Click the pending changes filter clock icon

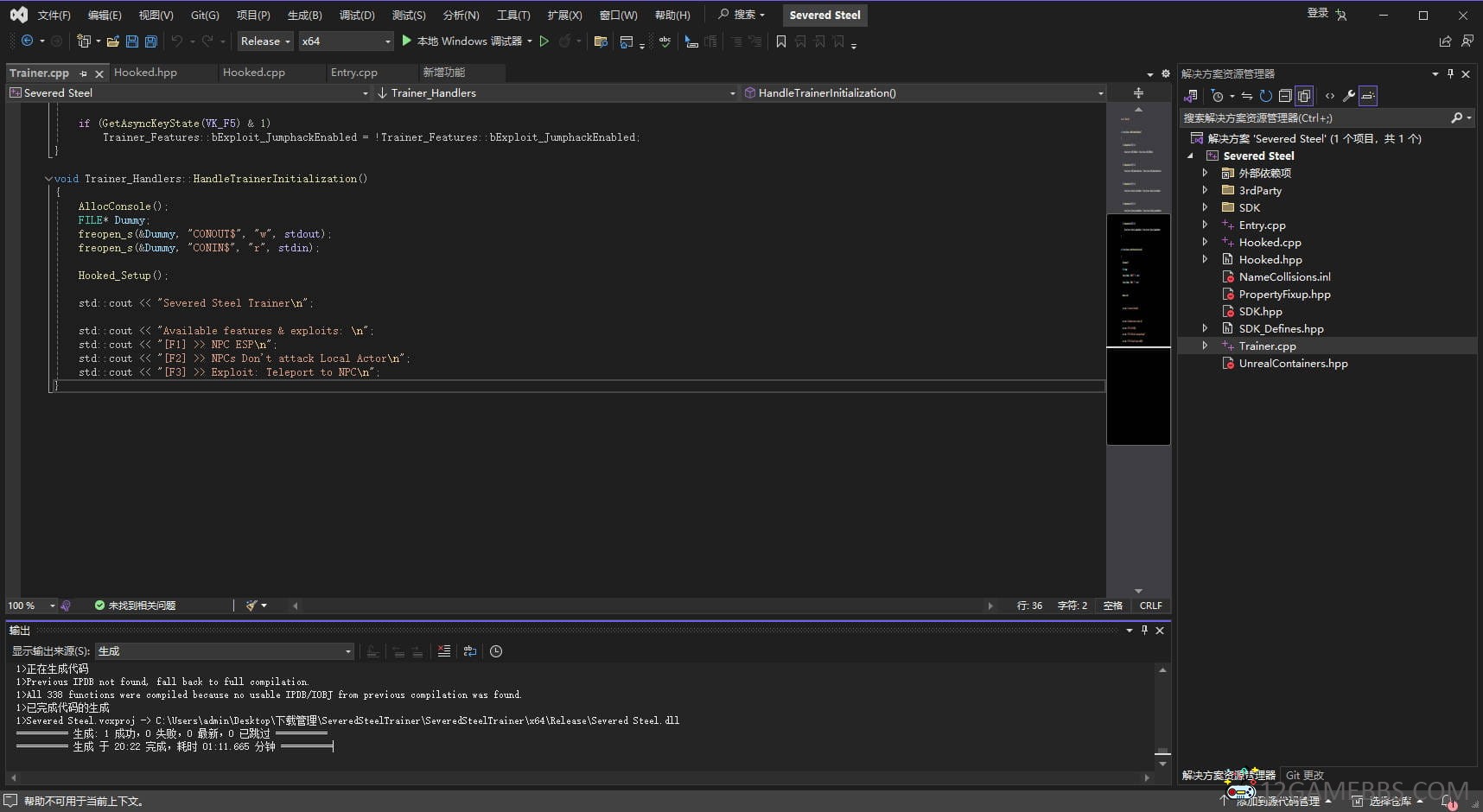[x=1218, y=96]
